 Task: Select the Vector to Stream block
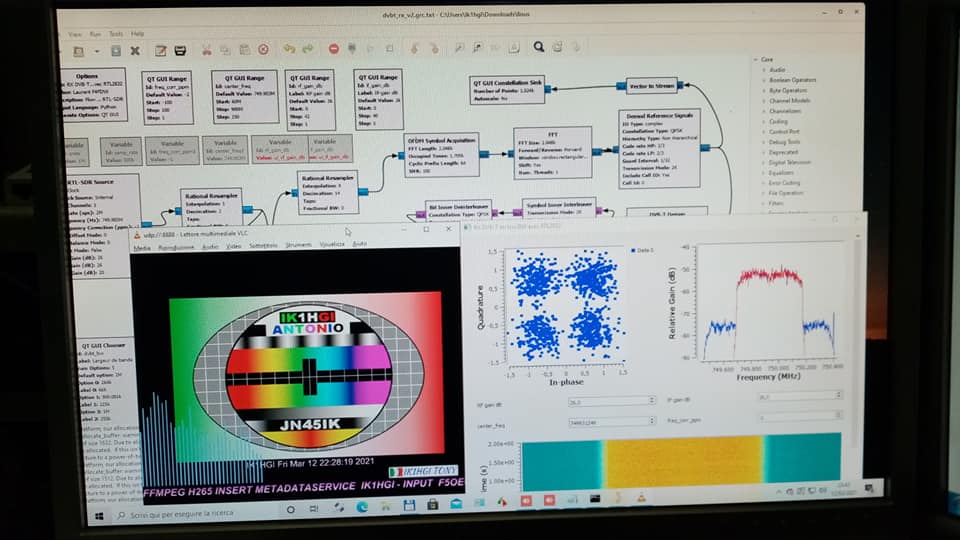[651, 86]
